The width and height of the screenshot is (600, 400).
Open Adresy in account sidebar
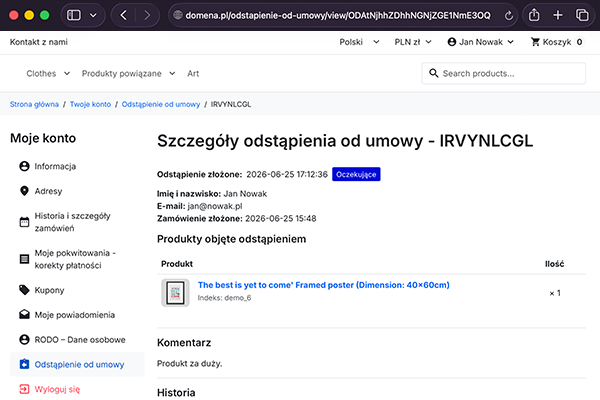click(48, 191)
